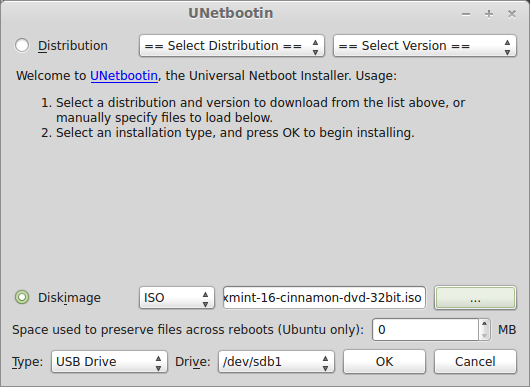The height and width of the screenshot is (387, 530).
Task: Minimize the UNetbootin window
Action: [x=466, y=14]
